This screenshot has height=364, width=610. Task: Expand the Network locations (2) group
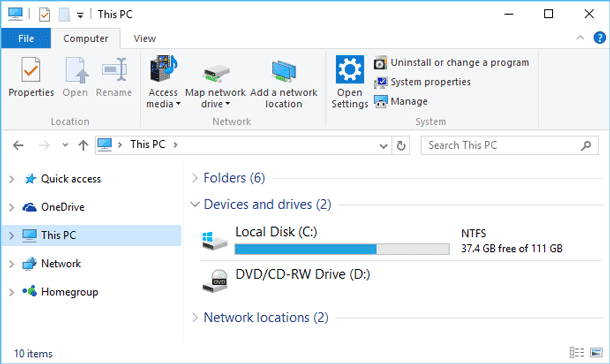pos(195,318)
